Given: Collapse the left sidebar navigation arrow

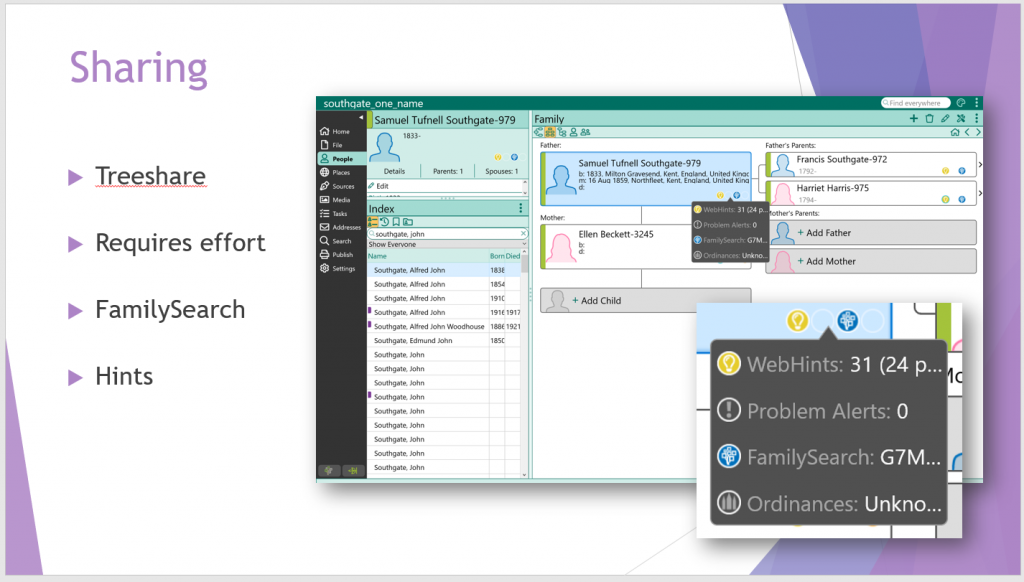Looking at the screenshot, I should (x=361, y=118).
